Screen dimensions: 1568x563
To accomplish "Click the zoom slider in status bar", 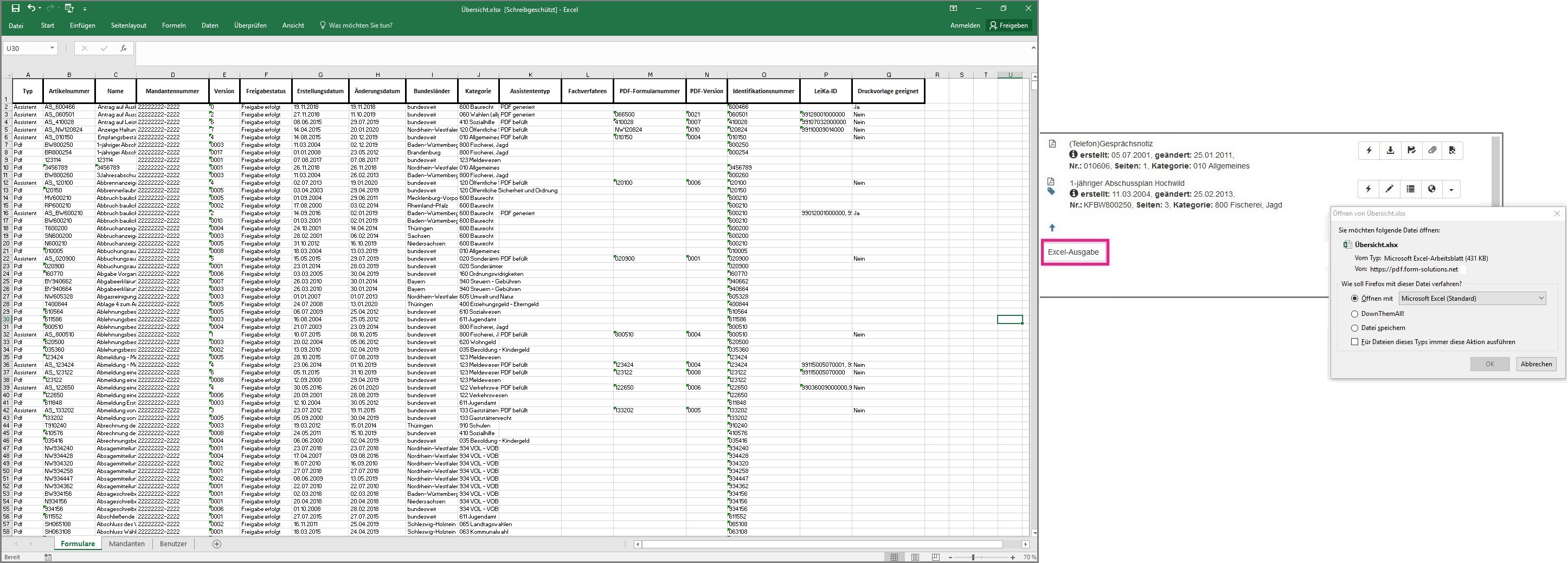I will 973,557.
